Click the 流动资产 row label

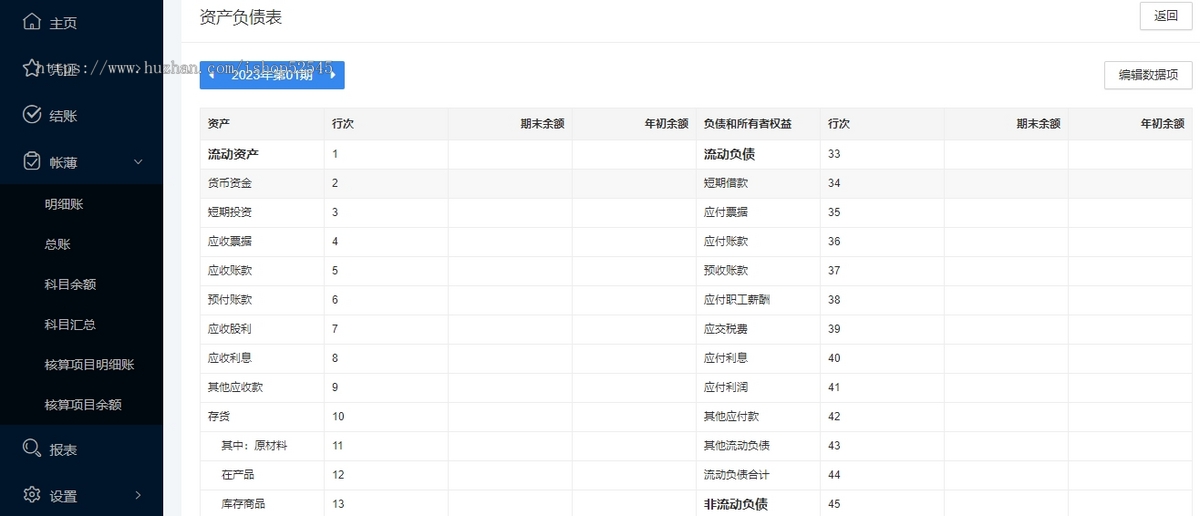pyautogui.click(x=233, y=154)
